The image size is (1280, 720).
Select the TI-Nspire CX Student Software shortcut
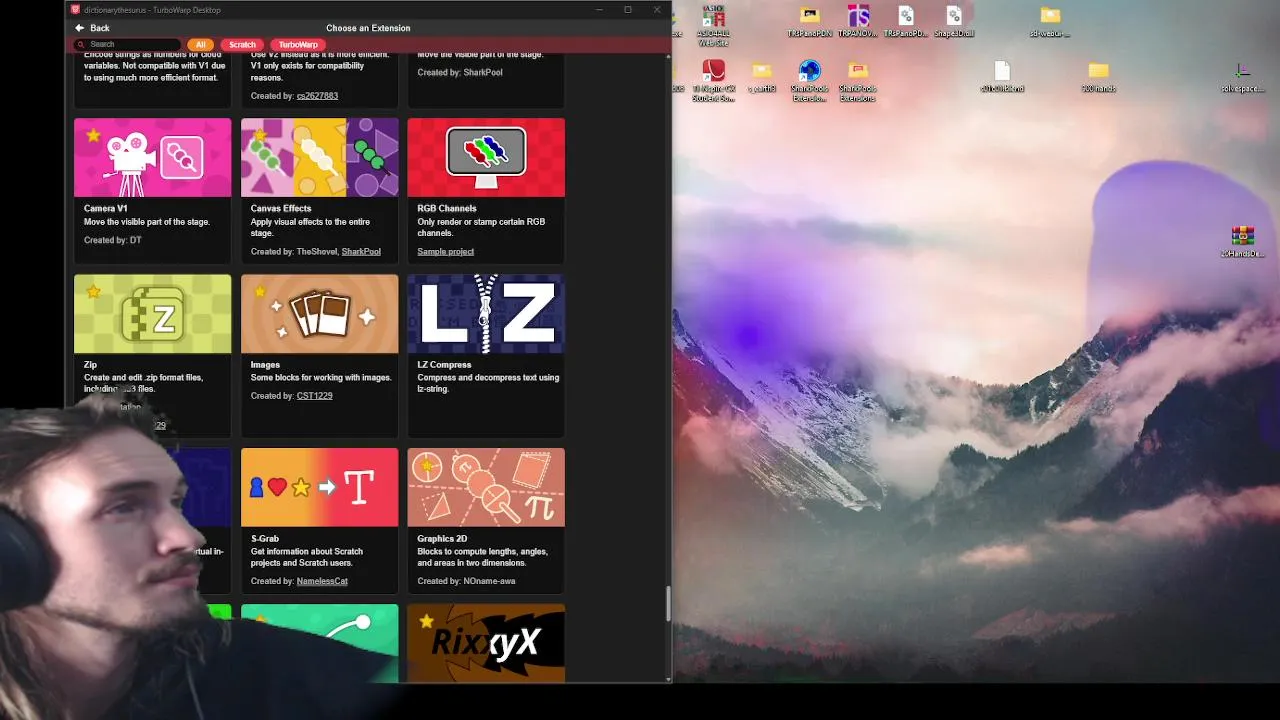pyautogui.click(x=713, y=81)
